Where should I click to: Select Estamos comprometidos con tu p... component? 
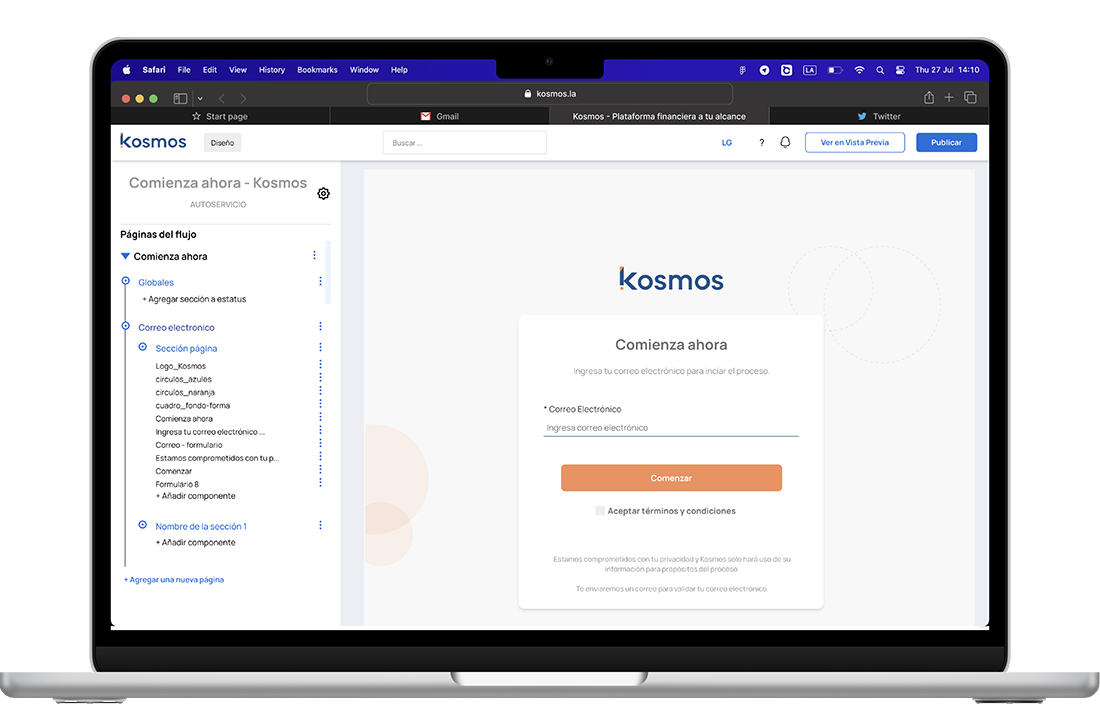click(x=217, y=458)
